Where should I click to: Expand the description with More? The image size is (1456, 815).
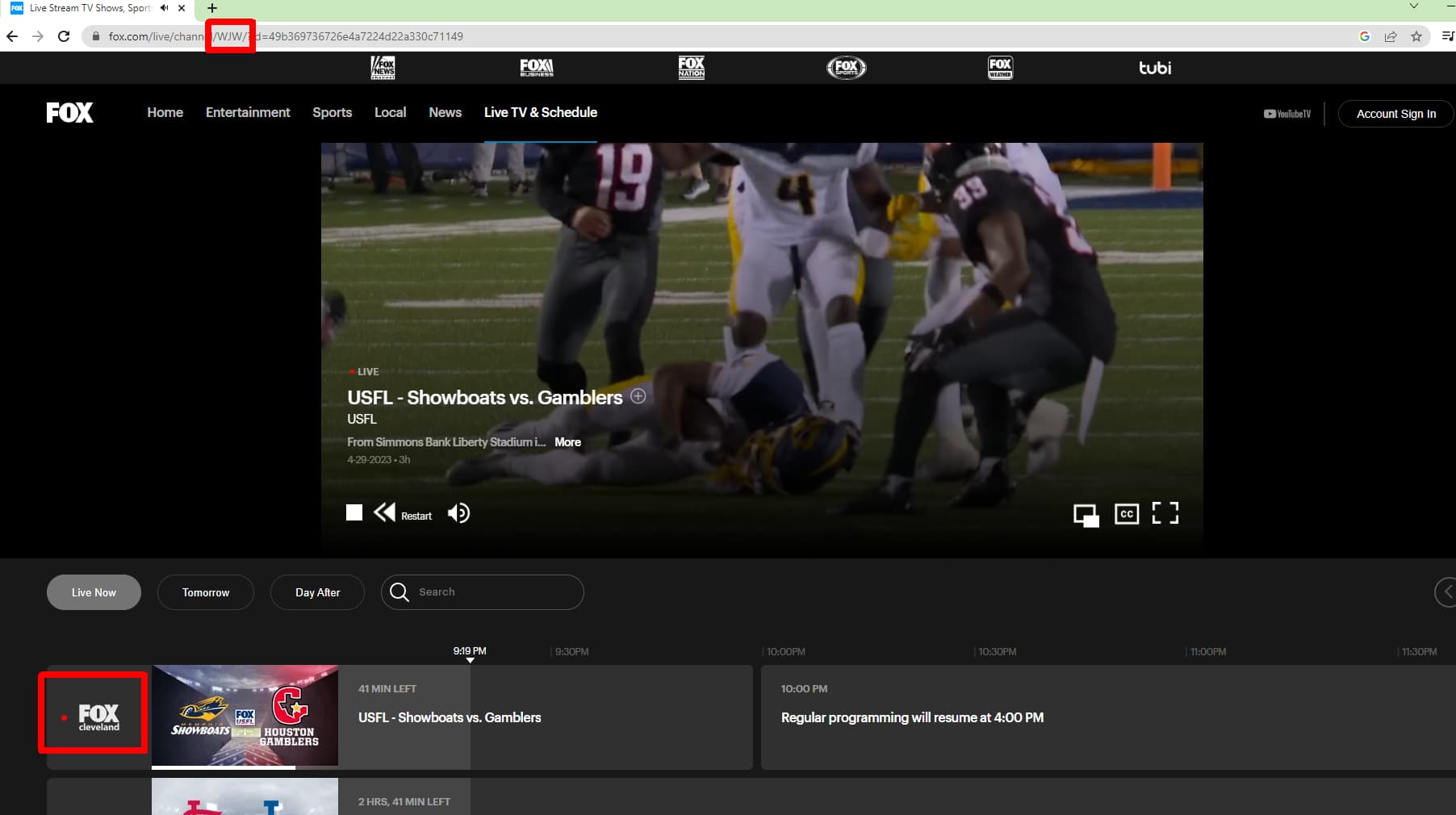tap(567, 442)
